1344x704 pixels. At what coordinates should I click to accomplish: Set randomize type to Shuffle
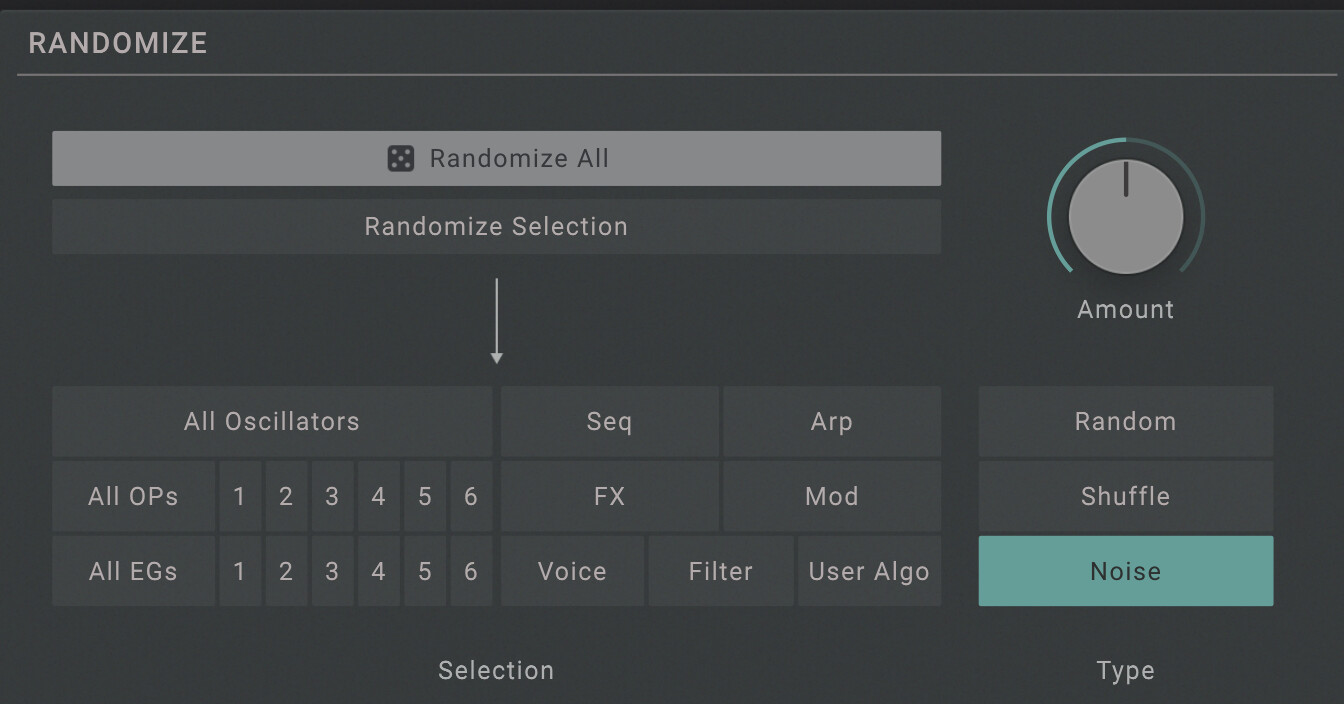[1125, 496]
